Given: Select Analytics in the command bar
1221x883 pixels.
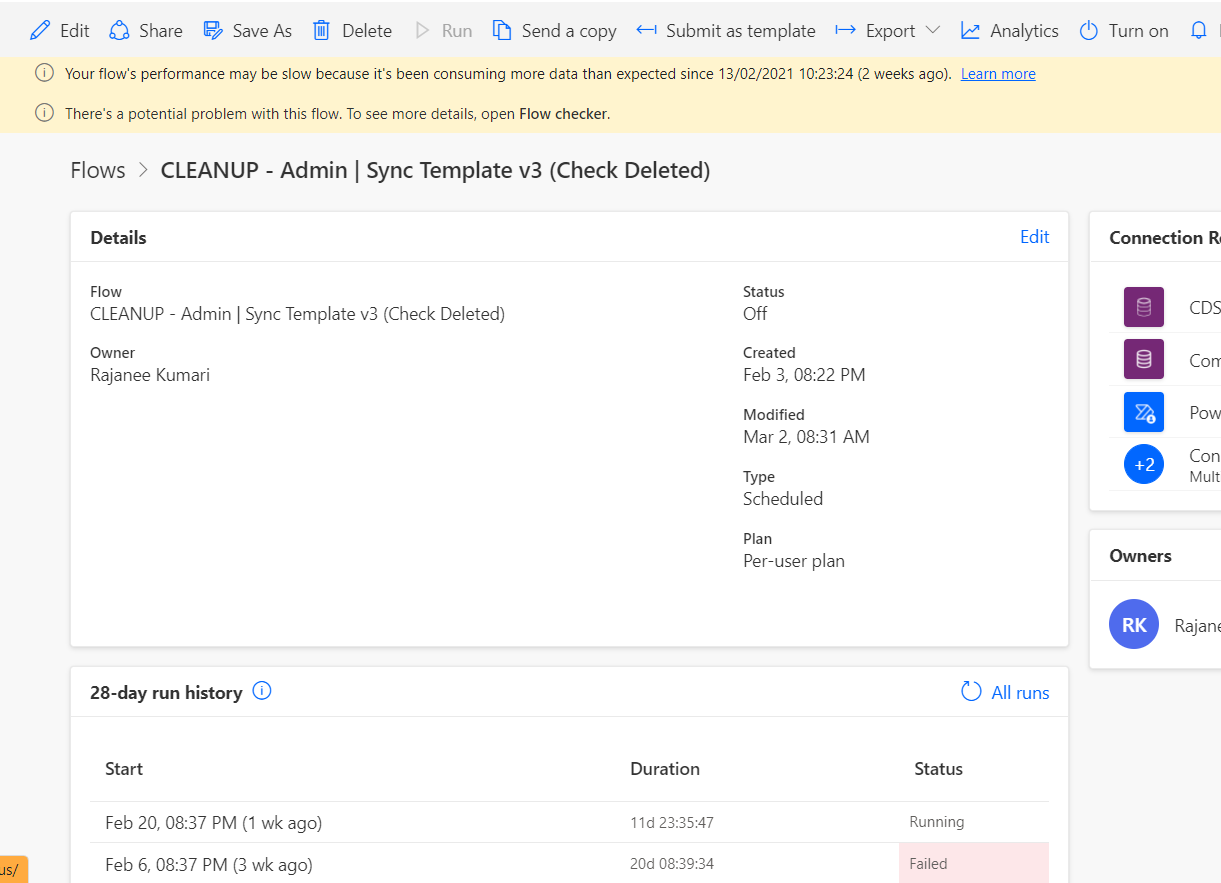Looking at the screenshot, I should (x=1010, y=31).
